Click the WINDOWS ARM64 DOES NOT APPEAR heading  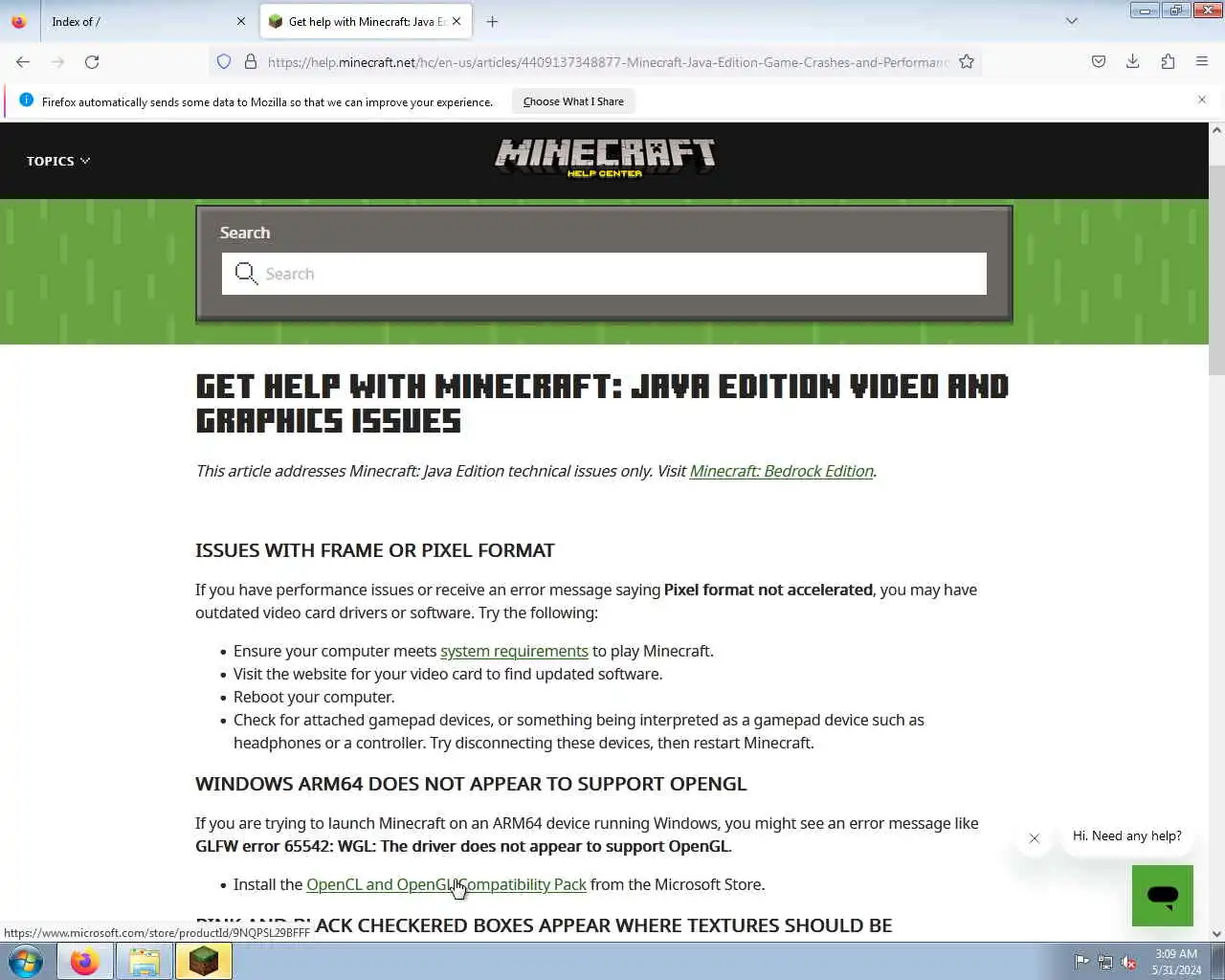471,784
